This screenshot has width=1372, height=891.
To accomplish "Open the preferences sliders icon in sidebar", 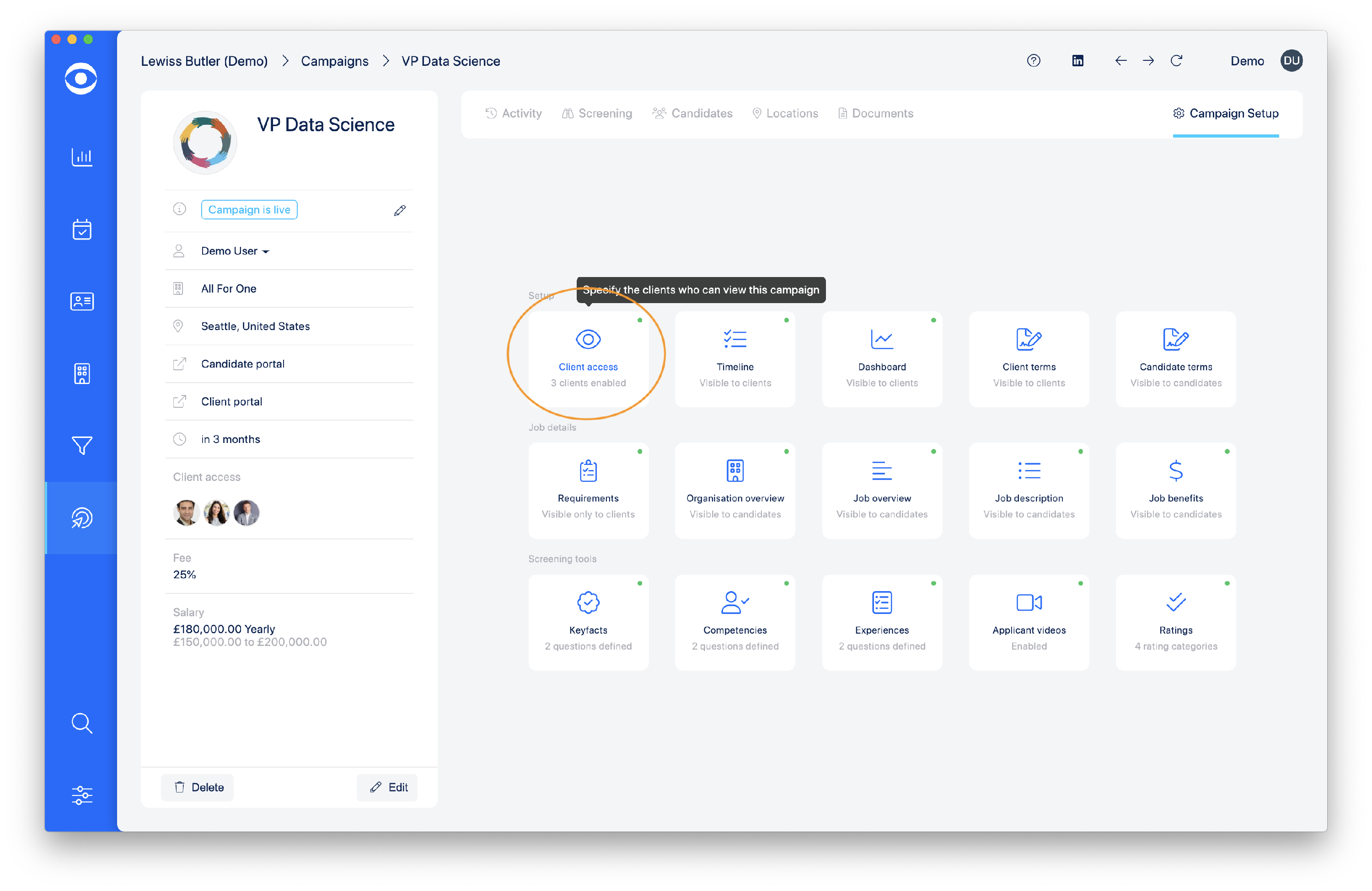I will click(x=82, y=795).
